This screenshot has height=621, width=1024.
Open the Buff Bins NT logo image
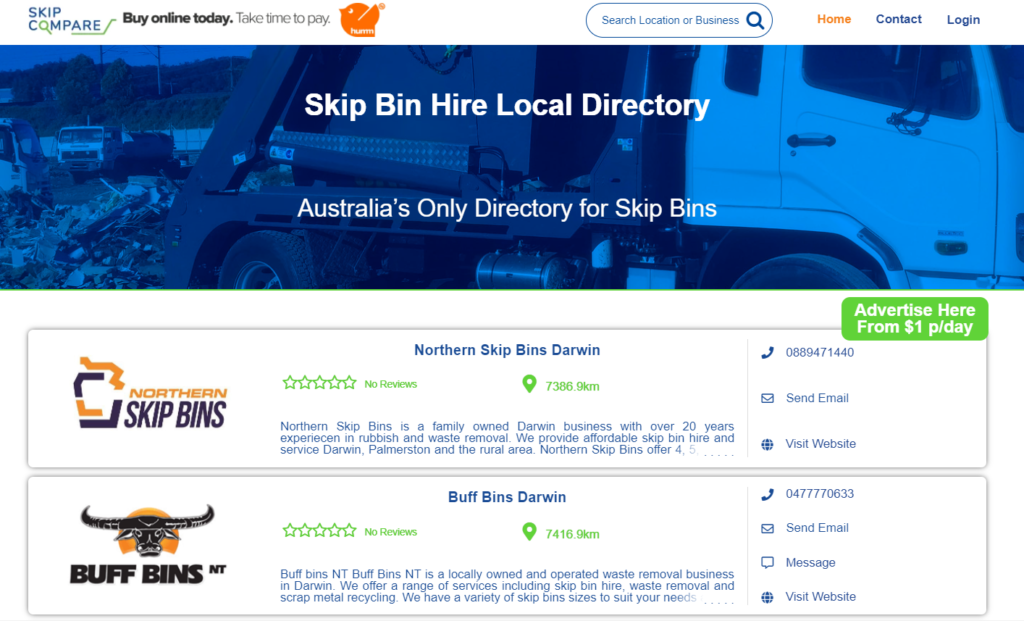pos(148,543)
